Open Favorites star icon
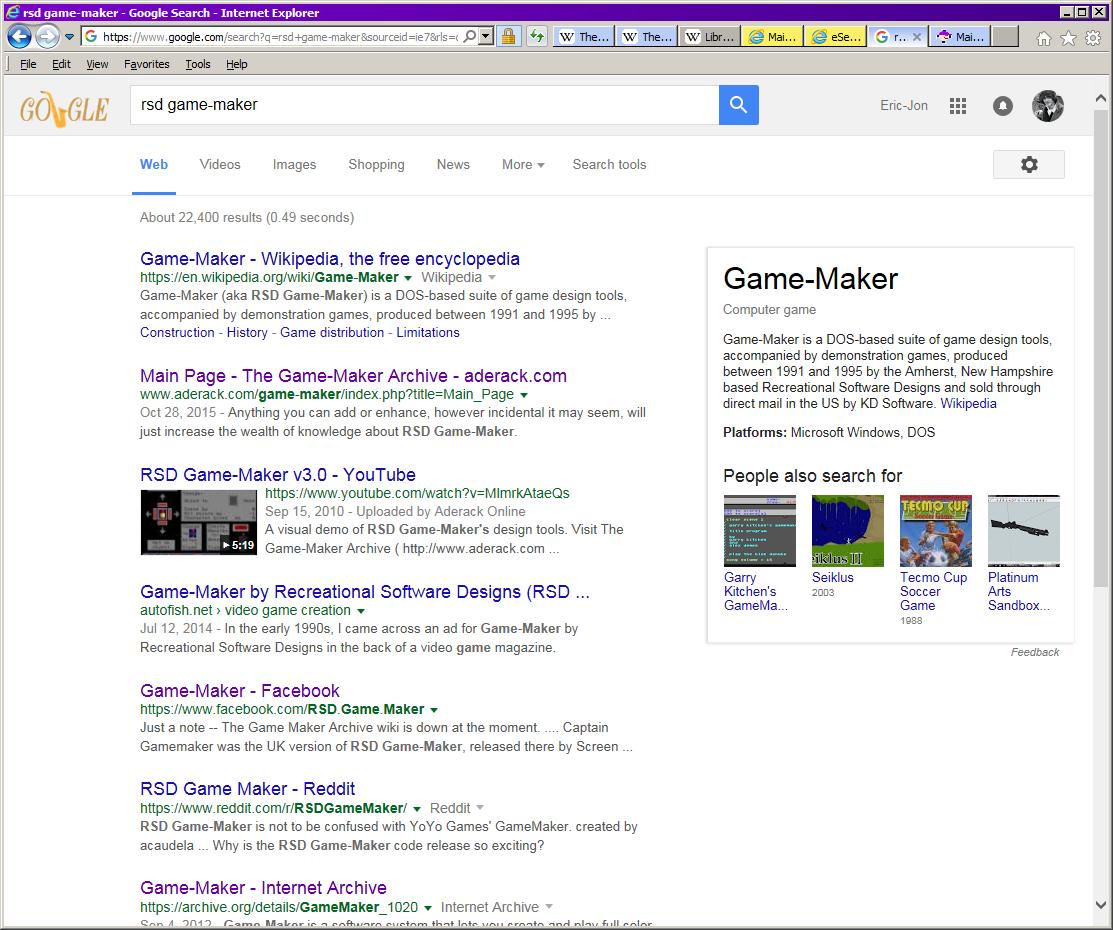The height and width of the screenshot is (930, 1113). point(1068,38)
